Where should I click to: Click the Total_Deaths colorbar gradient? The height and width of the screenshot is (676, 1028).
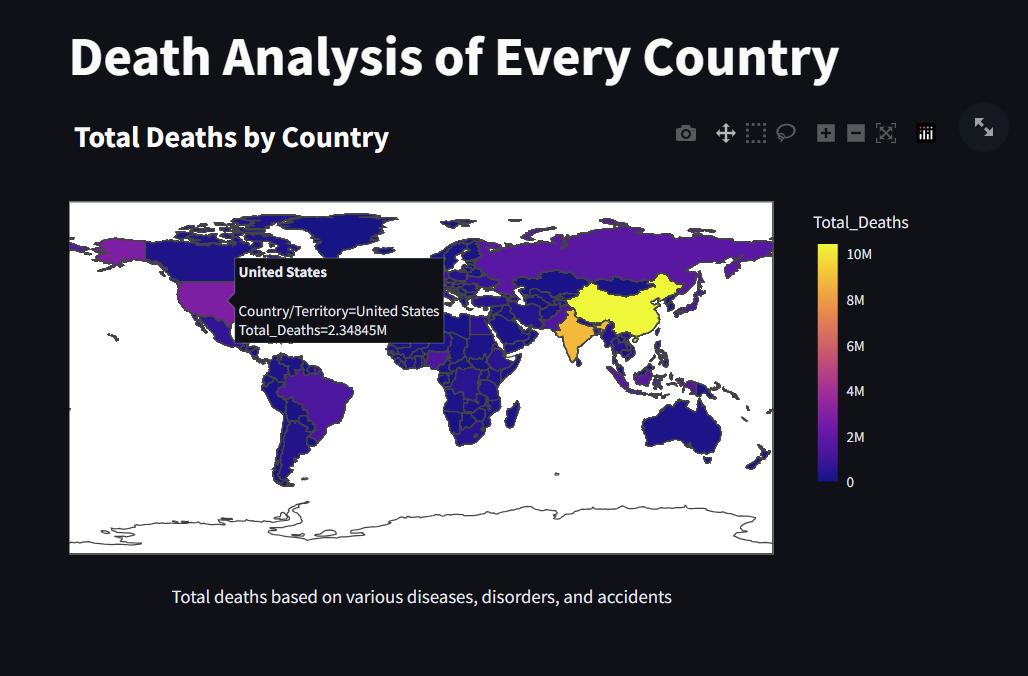tap(827, 363)
